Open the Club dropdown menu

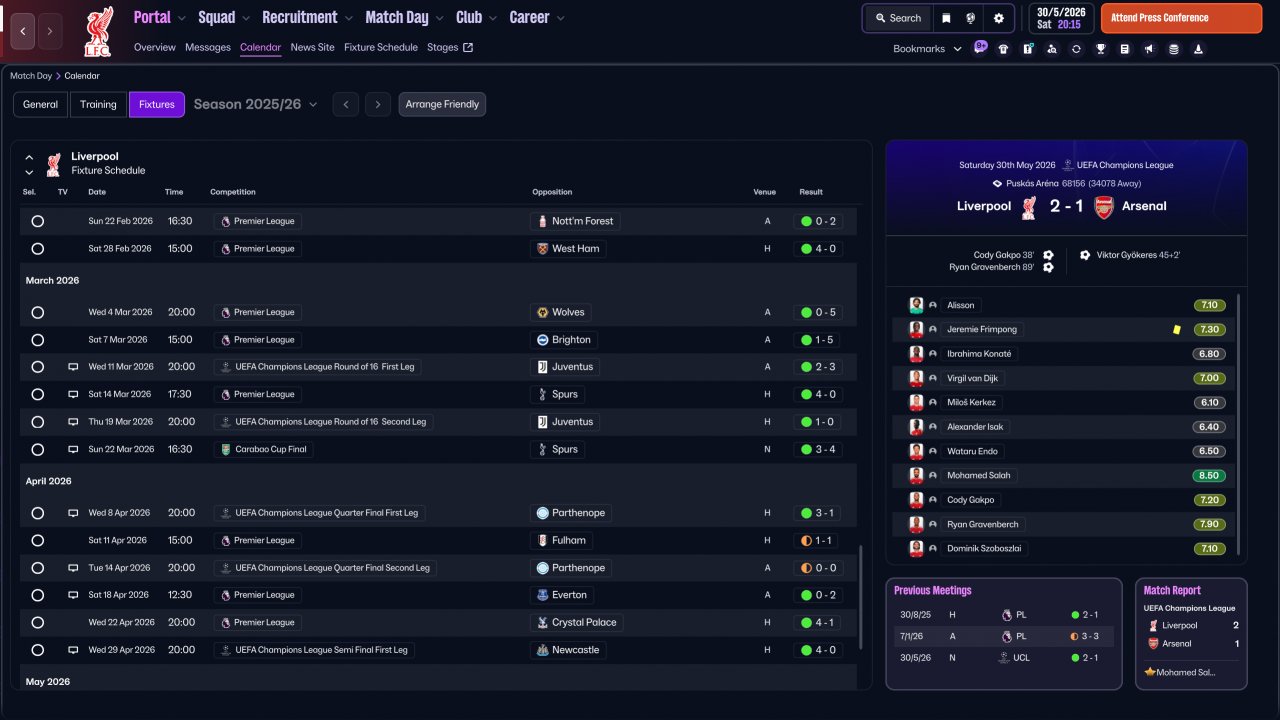coord(476,17)
